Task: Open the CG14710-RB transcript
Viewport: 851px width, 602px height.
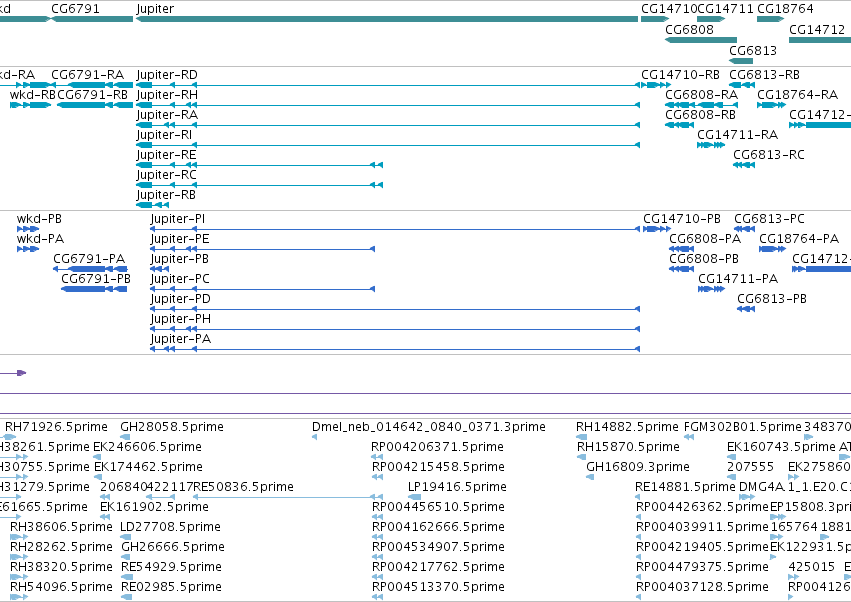Action: [x=656, y=85]
